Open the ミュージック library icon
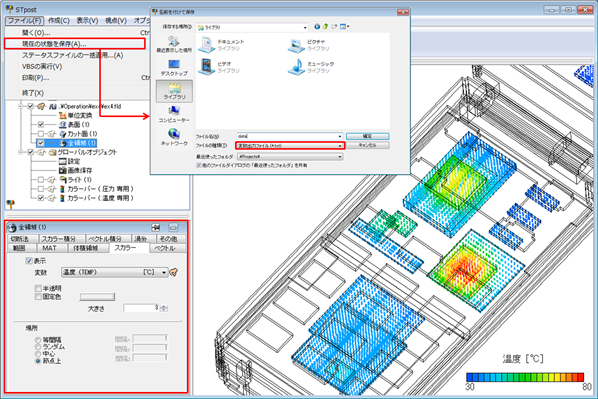 pyautogui.click(x=296, y=67)
